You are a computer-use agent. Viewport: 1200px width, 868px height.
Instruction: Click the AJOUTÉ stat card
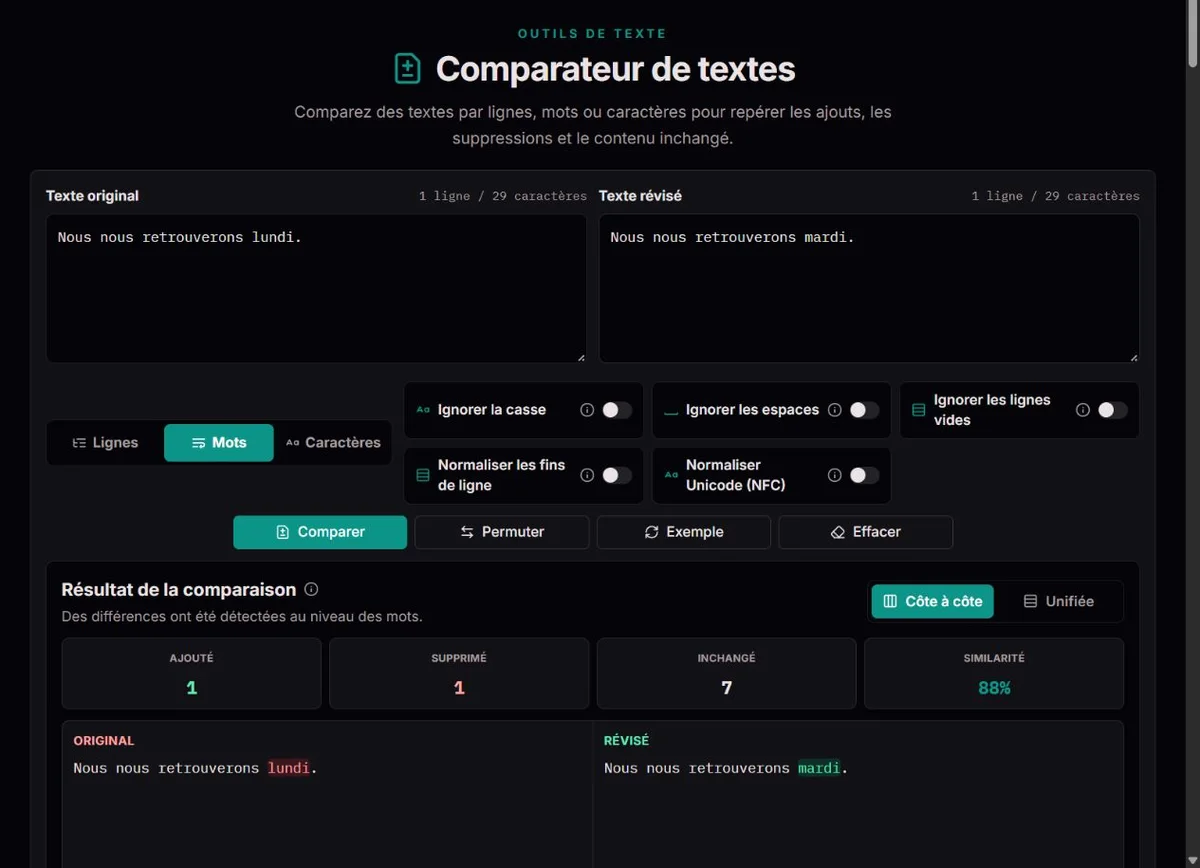point(192,673)
